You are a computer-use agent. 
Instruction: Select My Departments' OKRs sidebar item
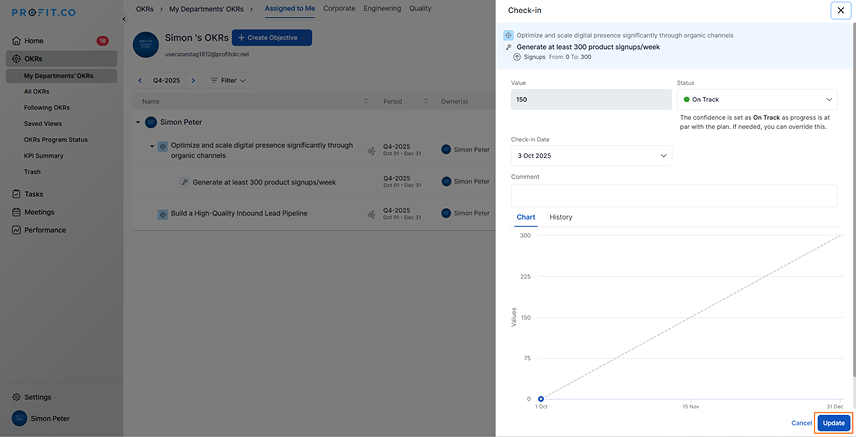coord(61,75)
